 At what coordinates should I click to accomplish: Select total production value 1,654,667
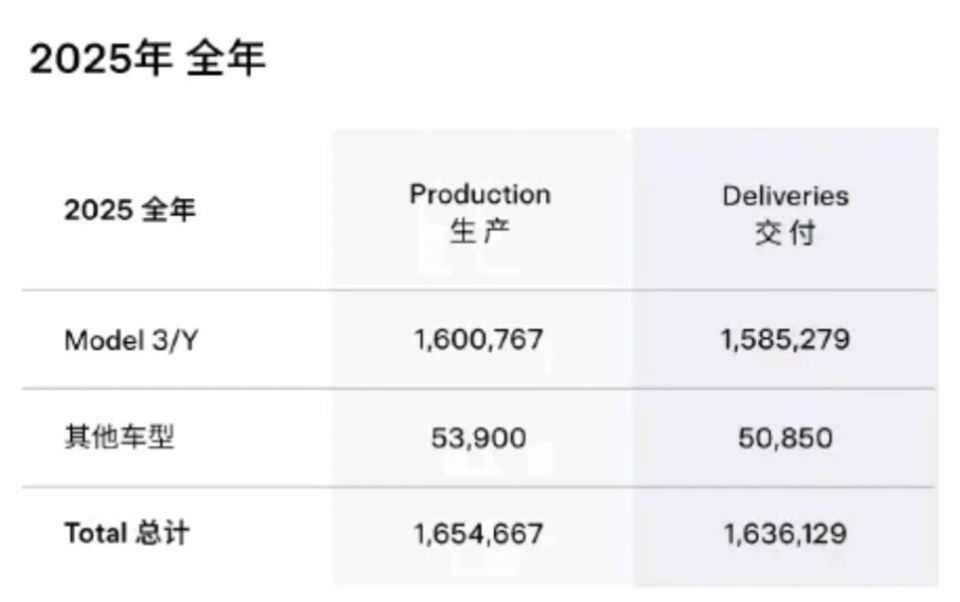[480, 533]
